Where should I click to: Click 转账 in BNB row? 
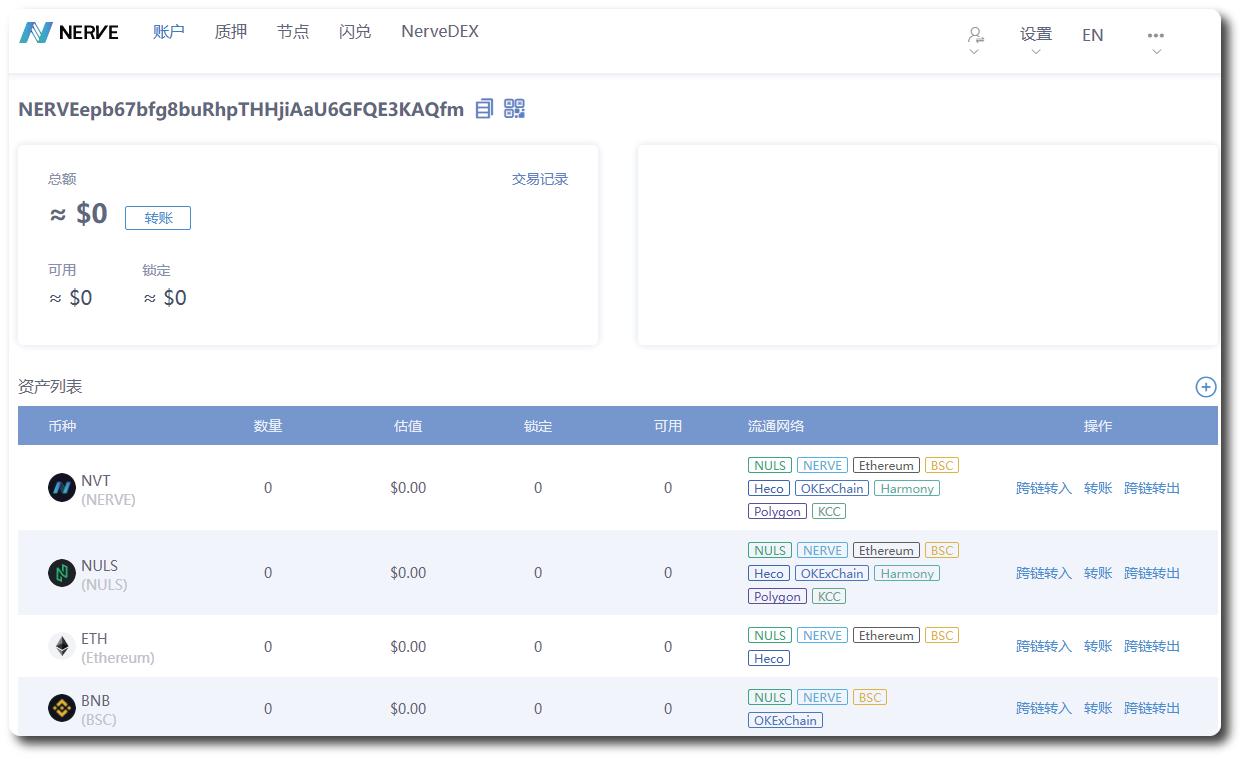1098,708
